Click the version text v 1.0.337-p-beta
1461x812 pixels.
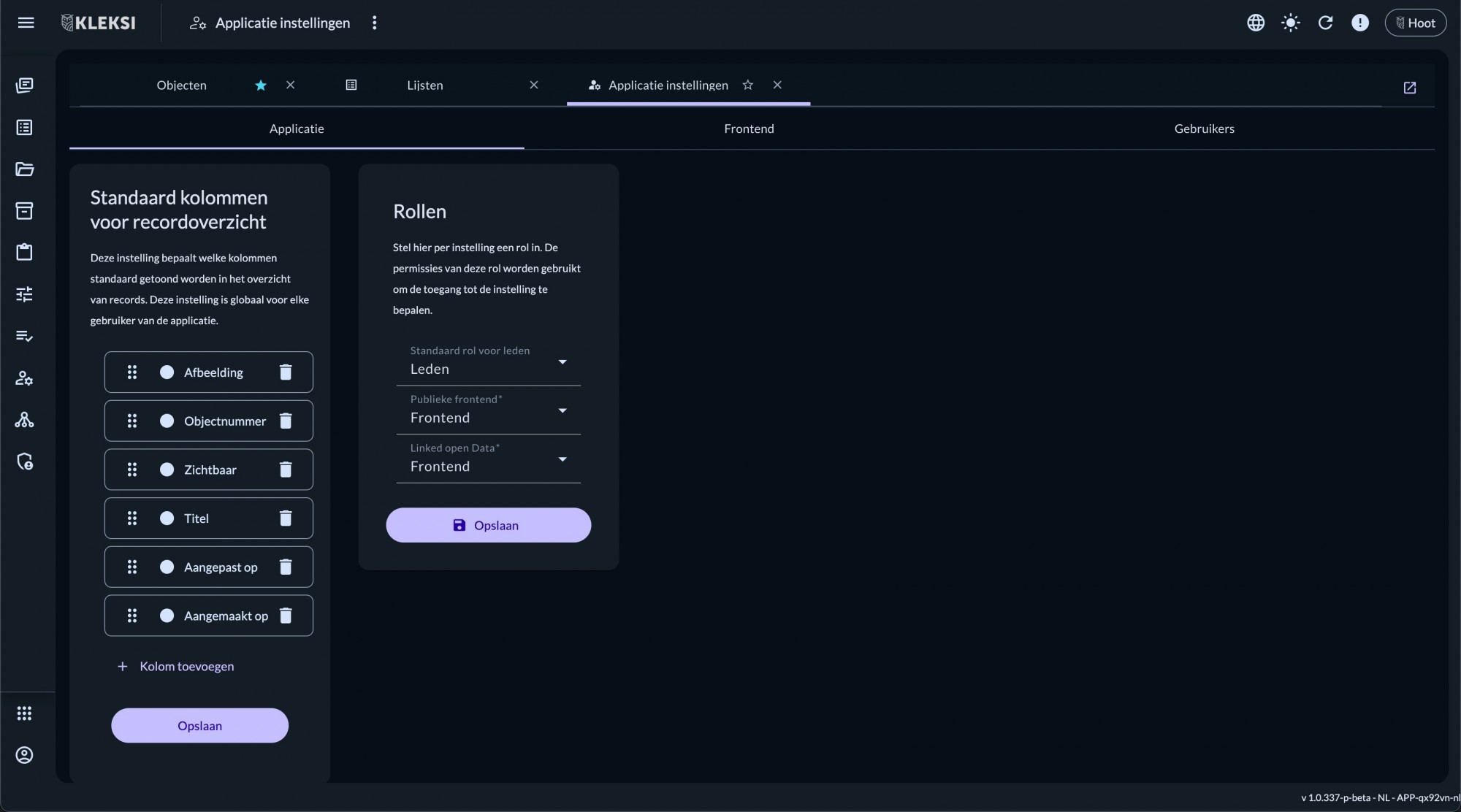pyautogui.click(x=1338, y=797)
